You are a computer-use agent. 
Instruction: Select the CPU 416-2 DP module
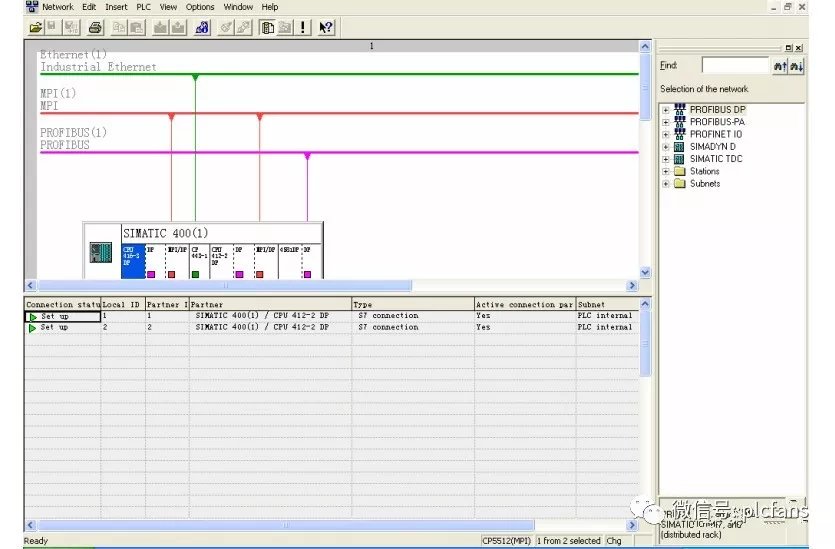click(132, 254)
